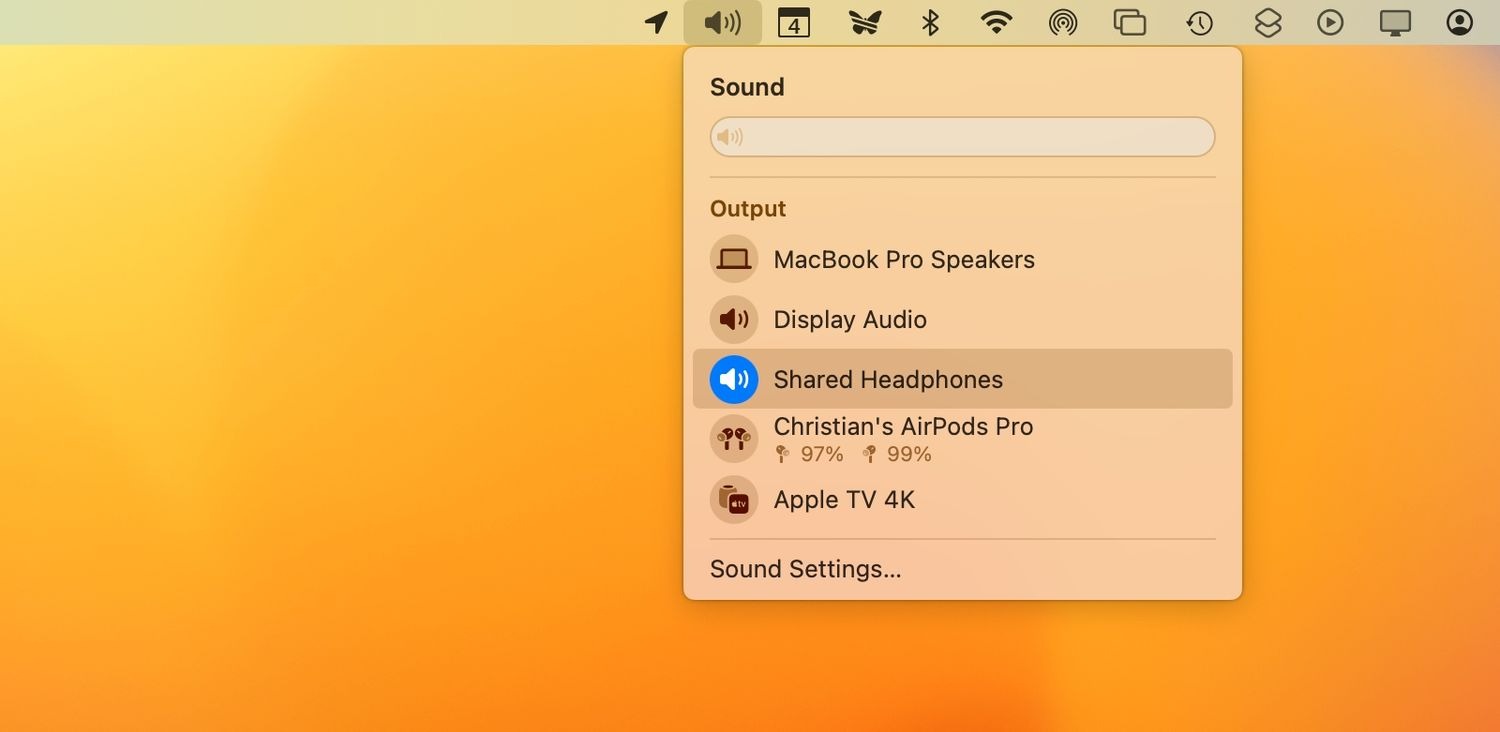Route audio to Apple TV 4K
The image size is (1500, 732).
[962, 499]
